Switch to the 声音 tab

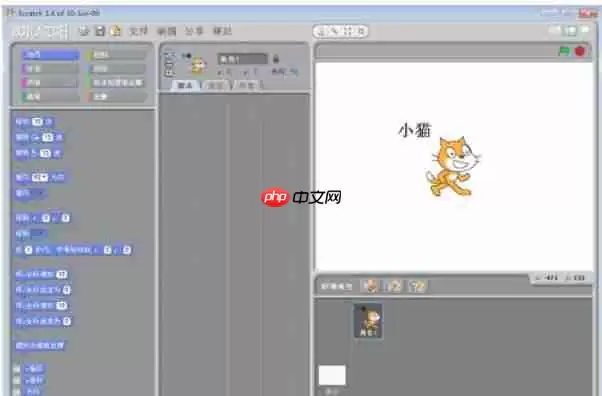pyautogui.click(x=246, y=85)
